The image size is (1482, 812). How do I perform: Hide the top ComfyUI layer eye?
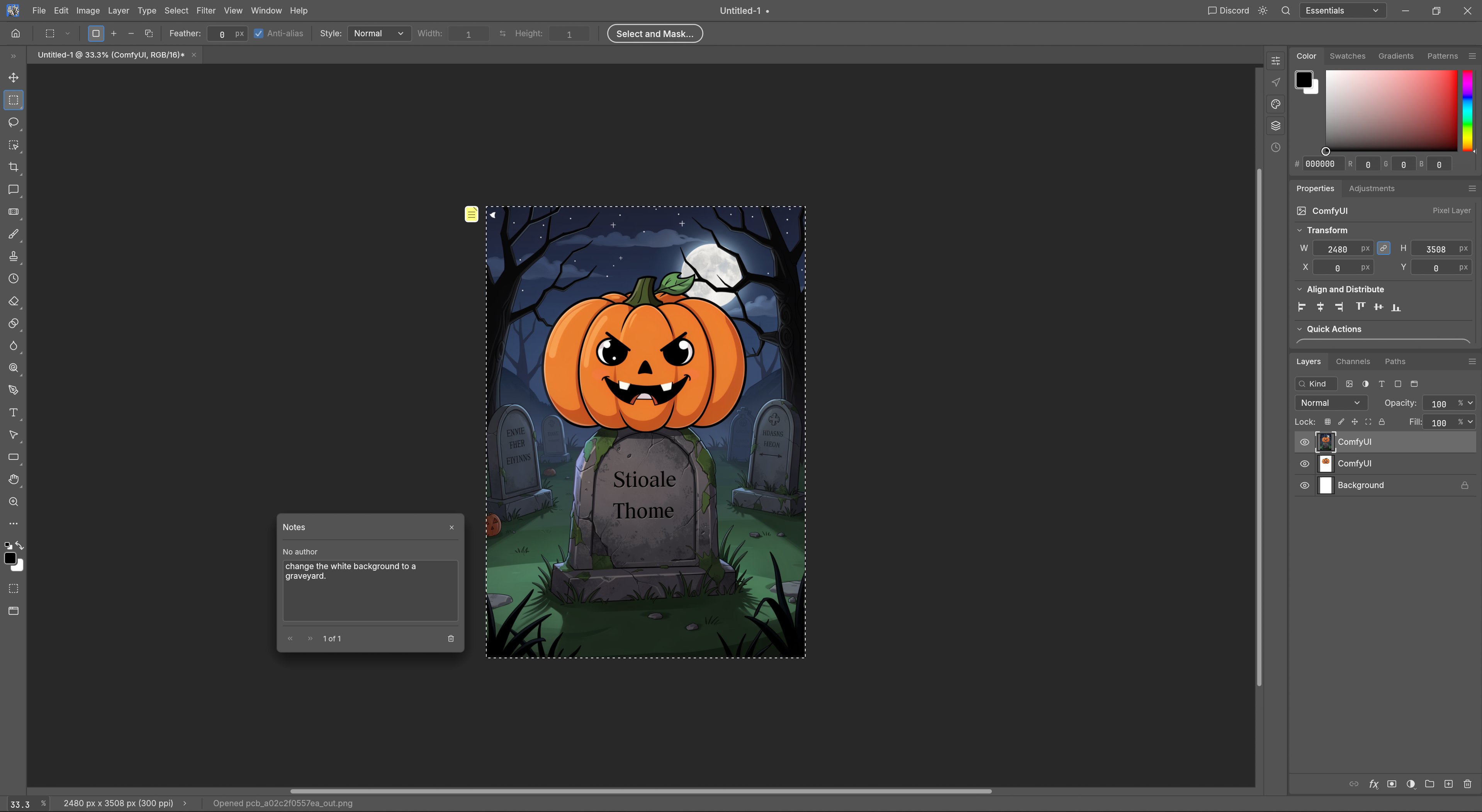[1304, 442]
